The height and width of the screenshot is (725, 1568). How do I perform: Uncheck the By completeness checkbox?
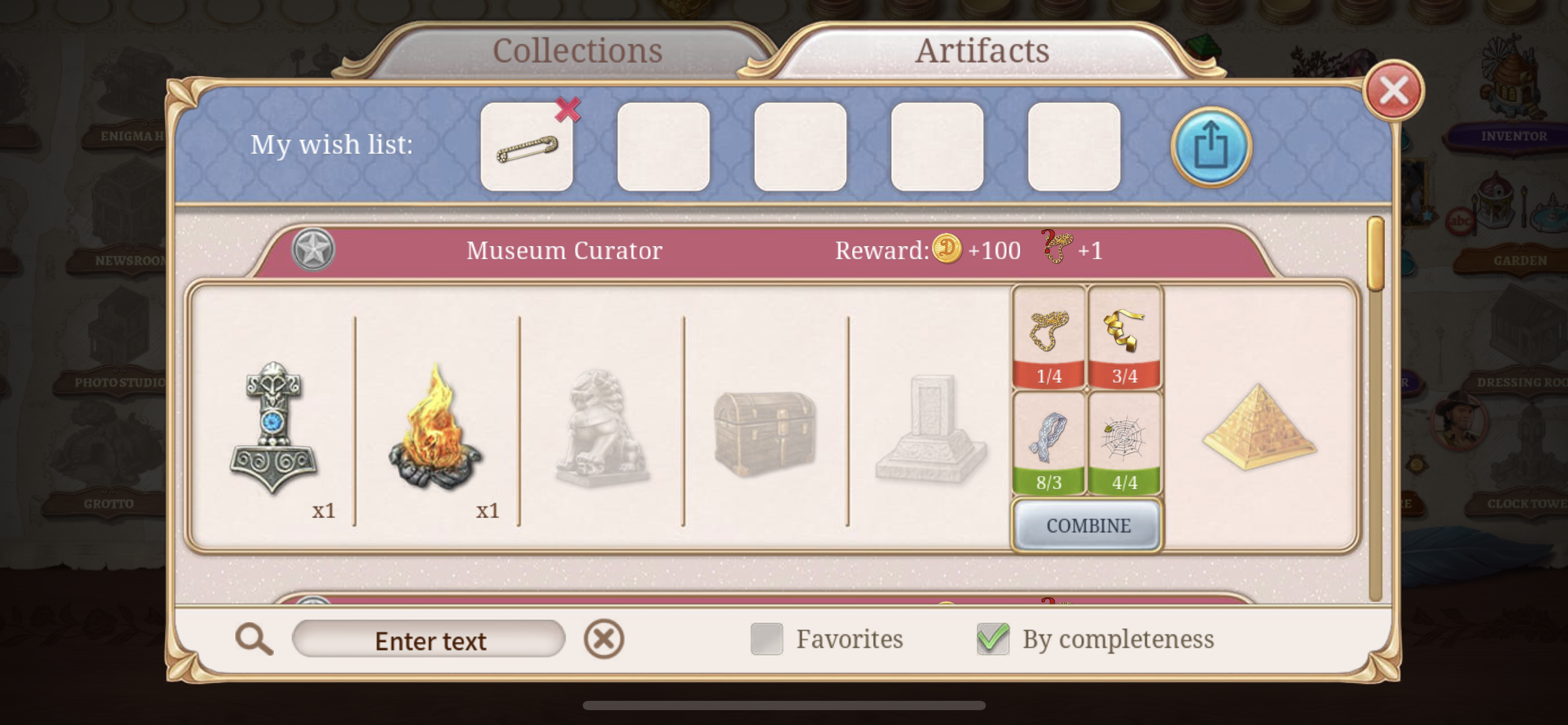click(993, 639)
